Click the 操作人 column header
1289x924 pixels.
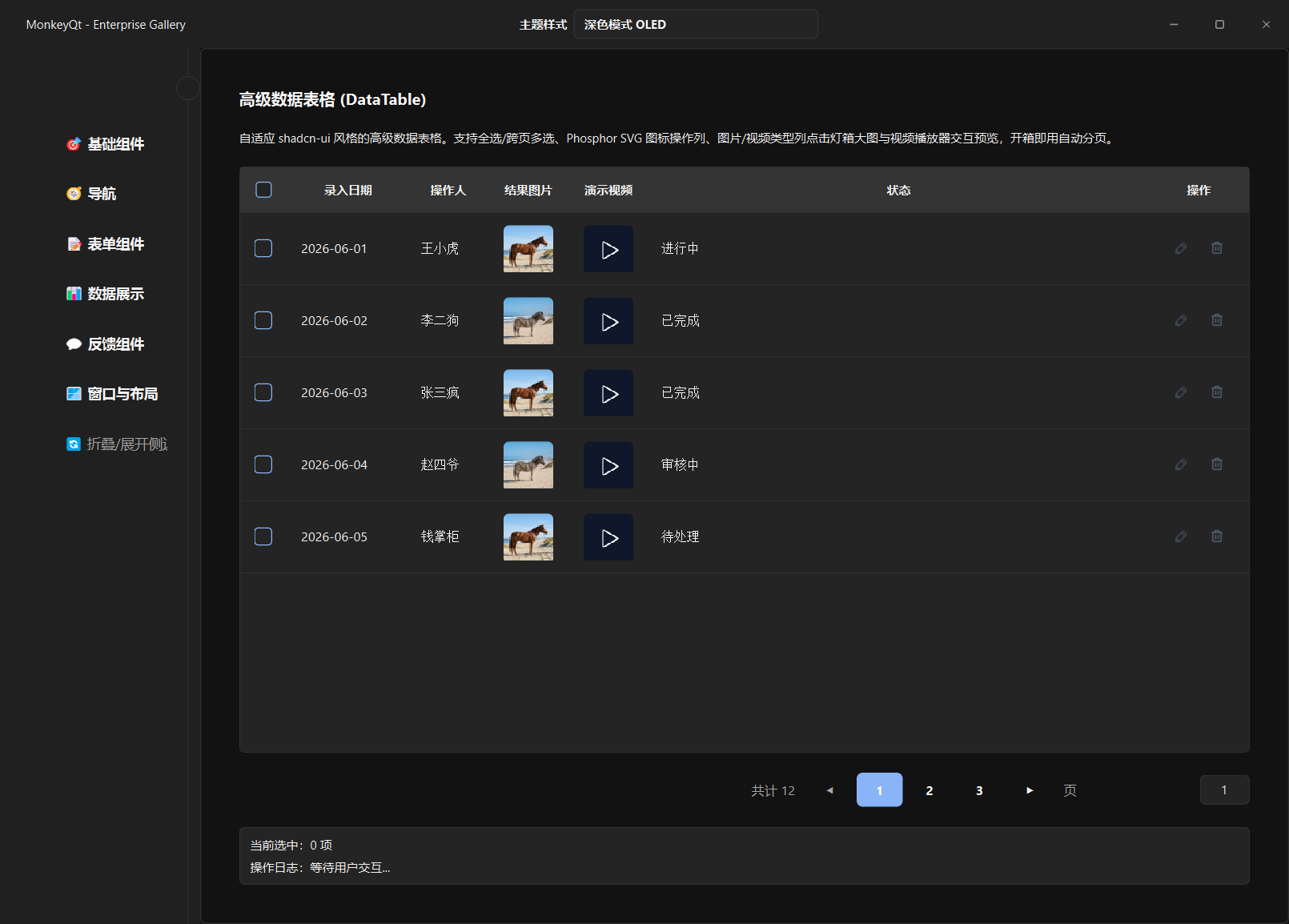448,191
